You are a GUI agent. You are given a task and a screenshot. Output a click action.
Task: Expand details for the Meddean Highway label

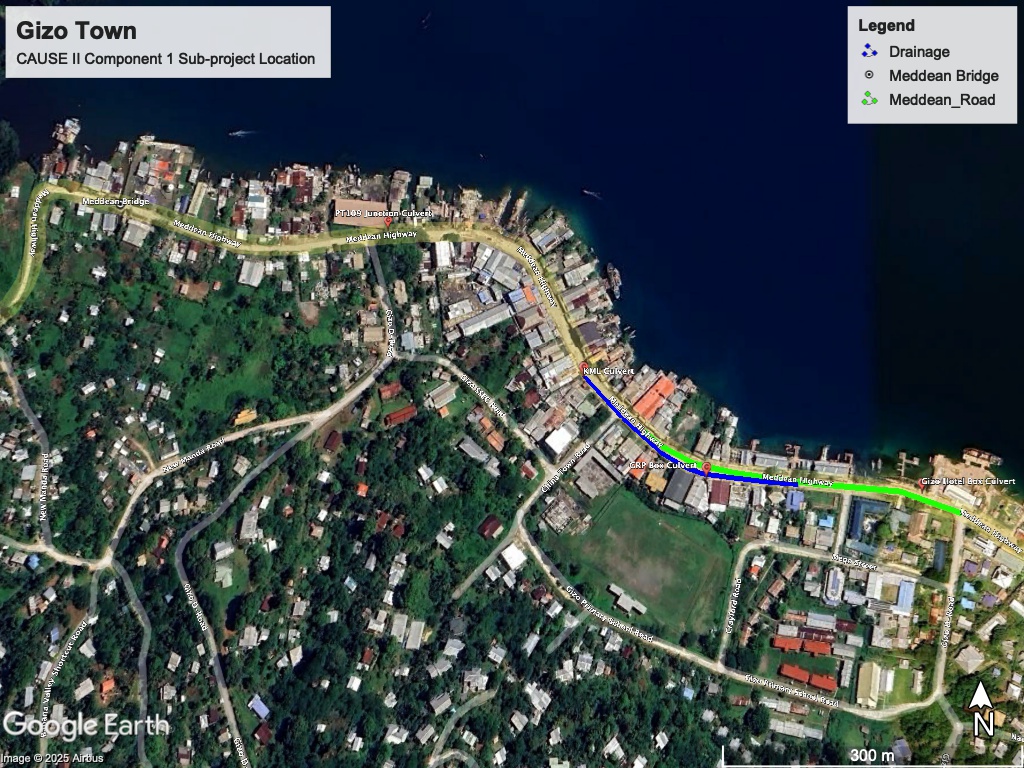click(380, 238)
